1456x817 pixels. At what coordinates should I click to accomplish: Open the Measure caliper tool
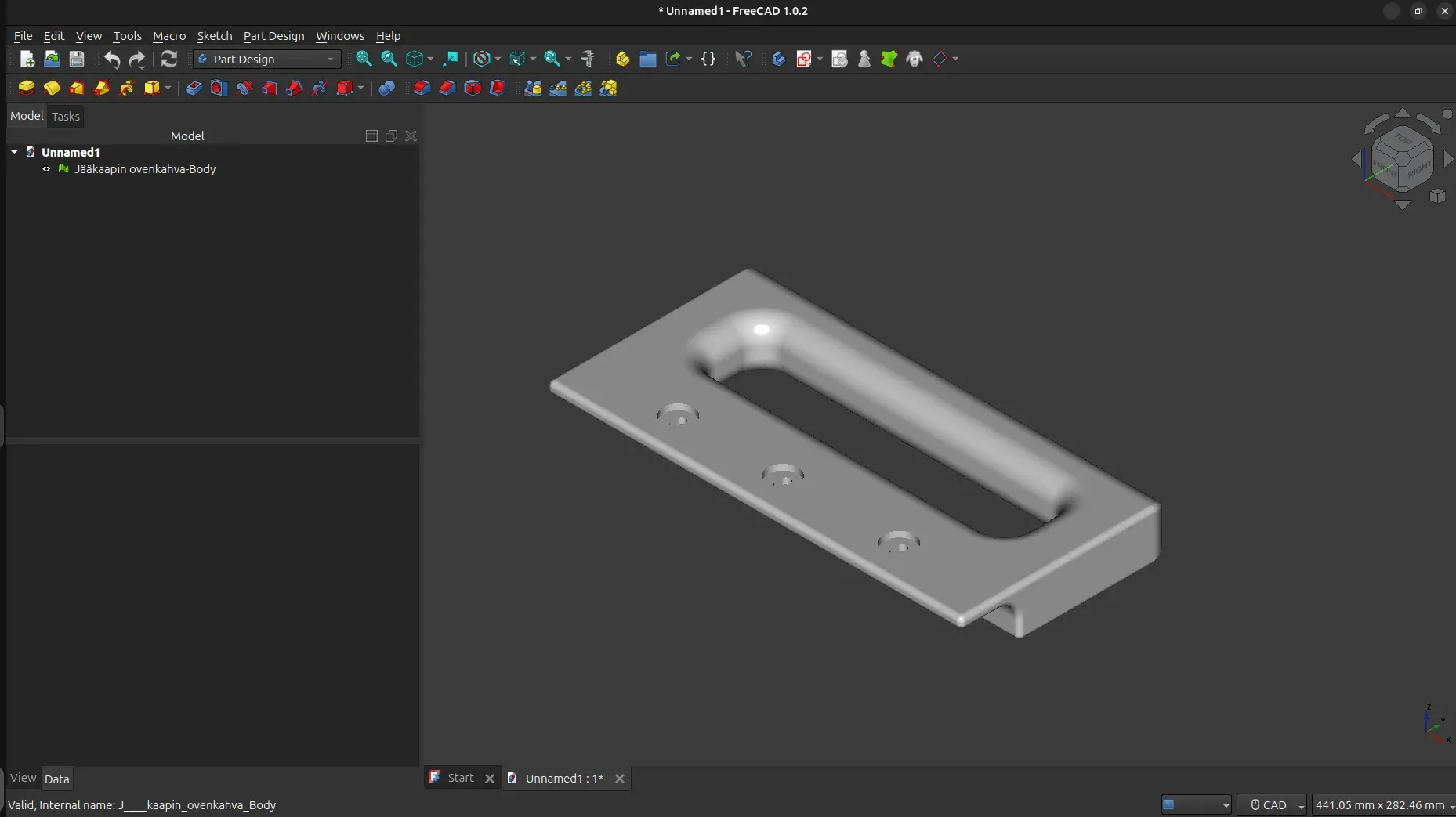[x=588, y=59]
